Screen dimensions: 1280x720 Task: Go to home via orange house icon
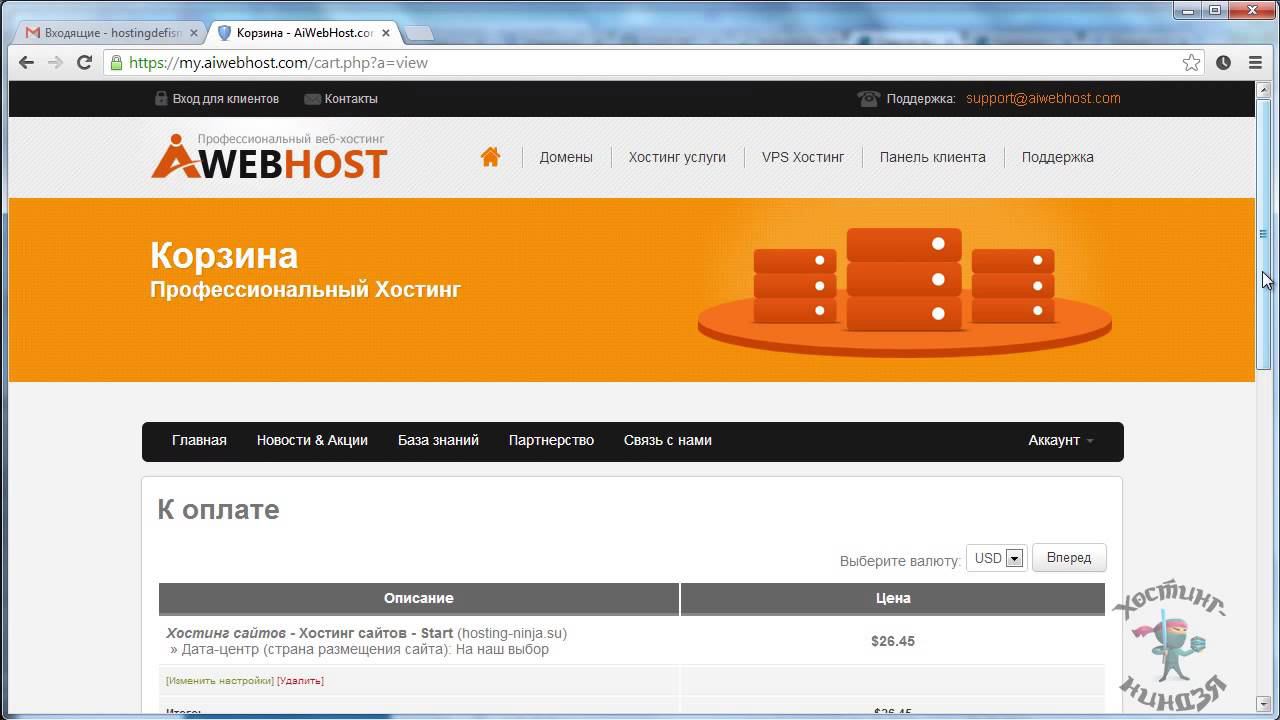[x=490, y=157]
